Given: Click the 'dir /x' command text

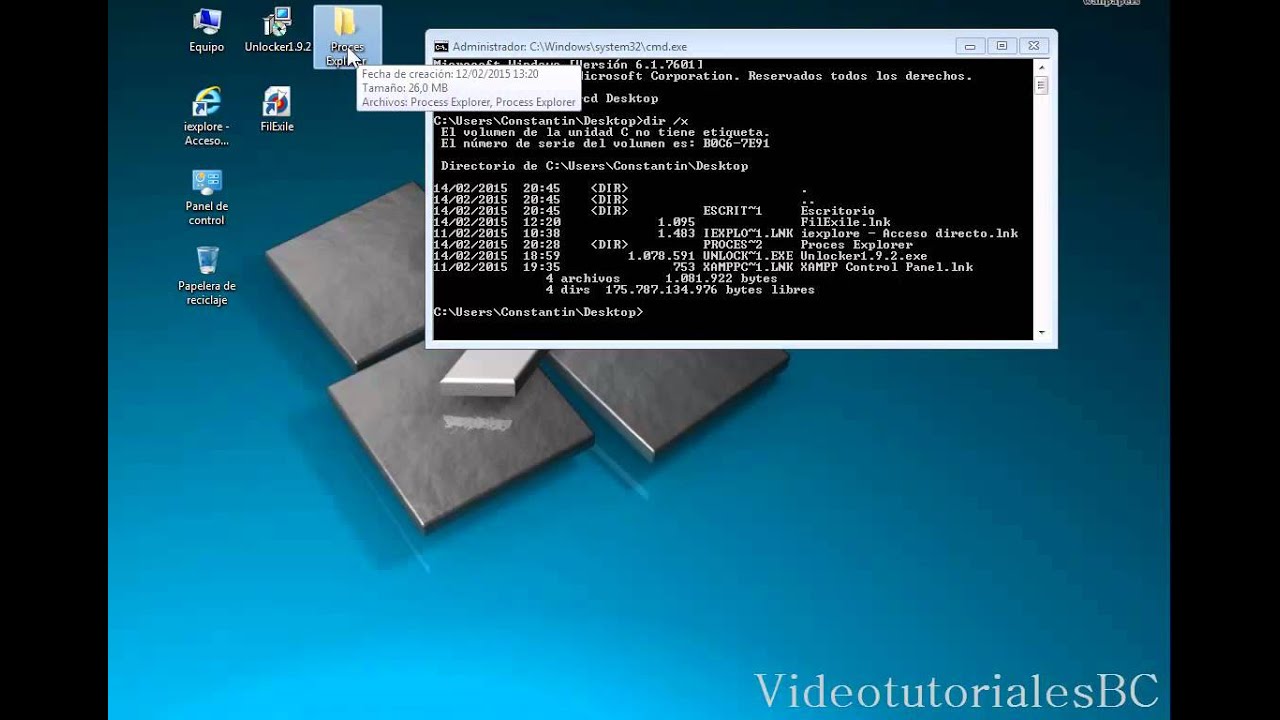Looking at the screenshot, I should [666, 121].
